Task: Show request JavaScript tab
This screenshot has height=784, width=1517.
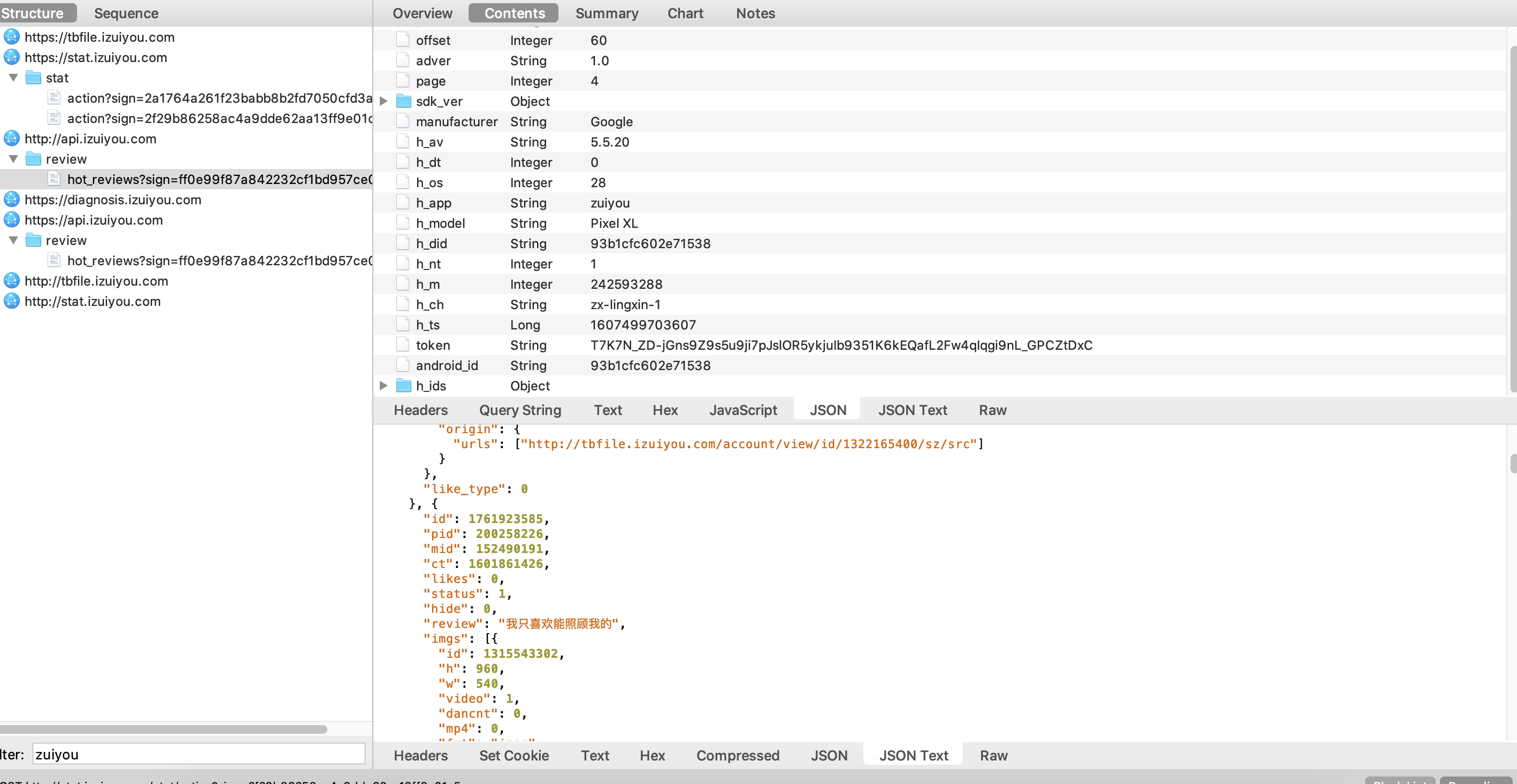Action: coord(742,410)
